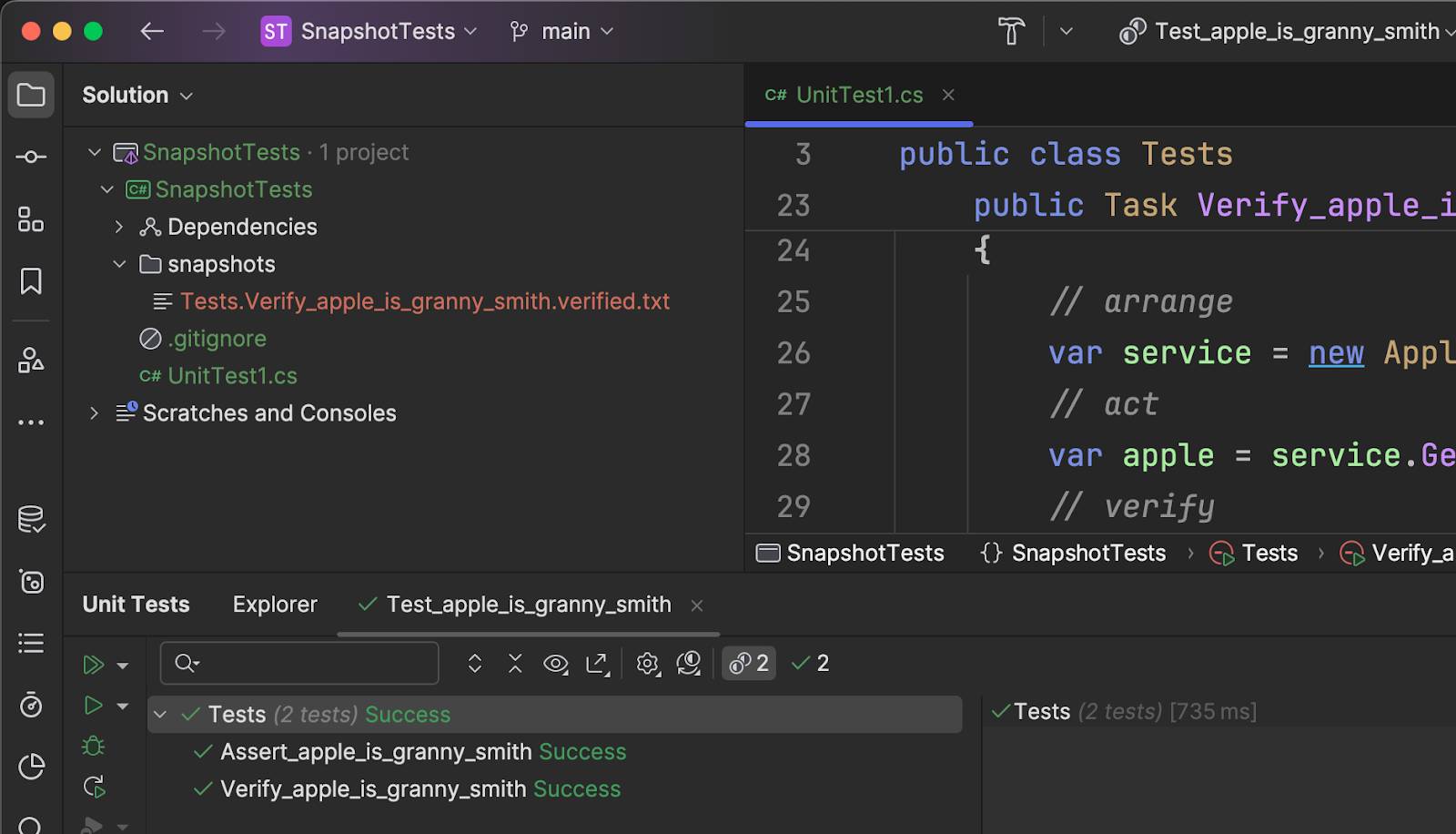Image resolution: width=1456 pixels, height=834 pixels.
Task: Click the 'public class Tests' sticky line
Action: coord(1066,154)
